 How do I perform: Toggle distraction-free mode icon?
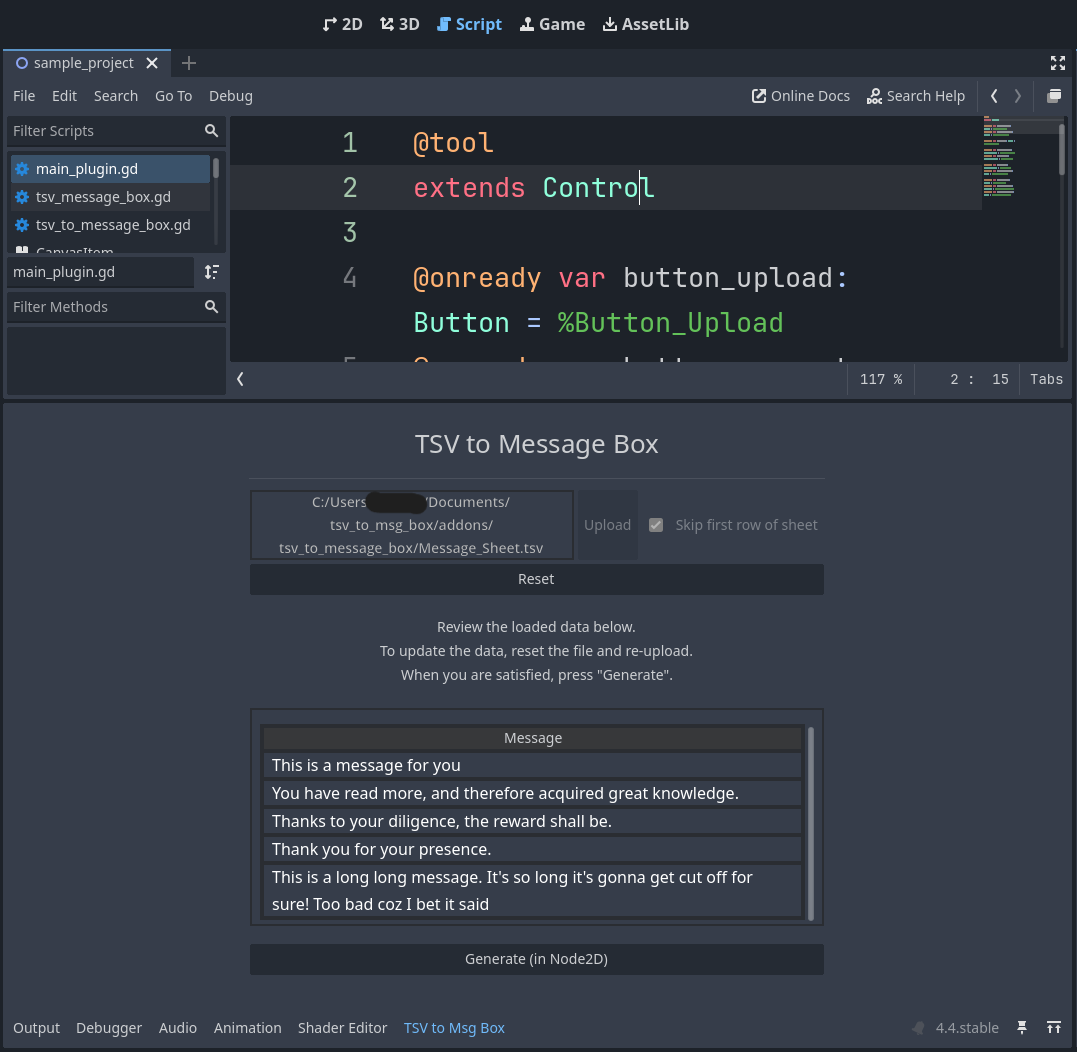(1058, 63)
